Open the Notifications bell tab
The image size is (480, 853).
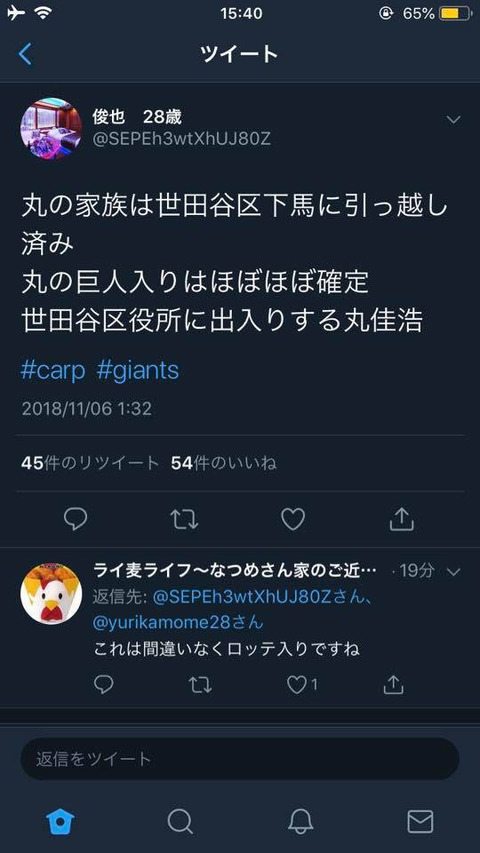(300, 821)
